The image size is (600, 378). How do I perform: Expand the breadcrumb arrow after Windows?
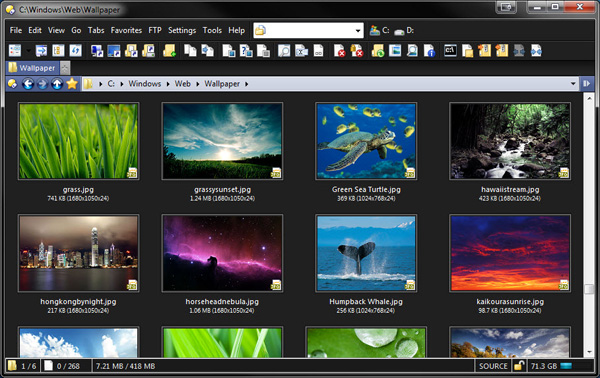click(x=168, y=84)
